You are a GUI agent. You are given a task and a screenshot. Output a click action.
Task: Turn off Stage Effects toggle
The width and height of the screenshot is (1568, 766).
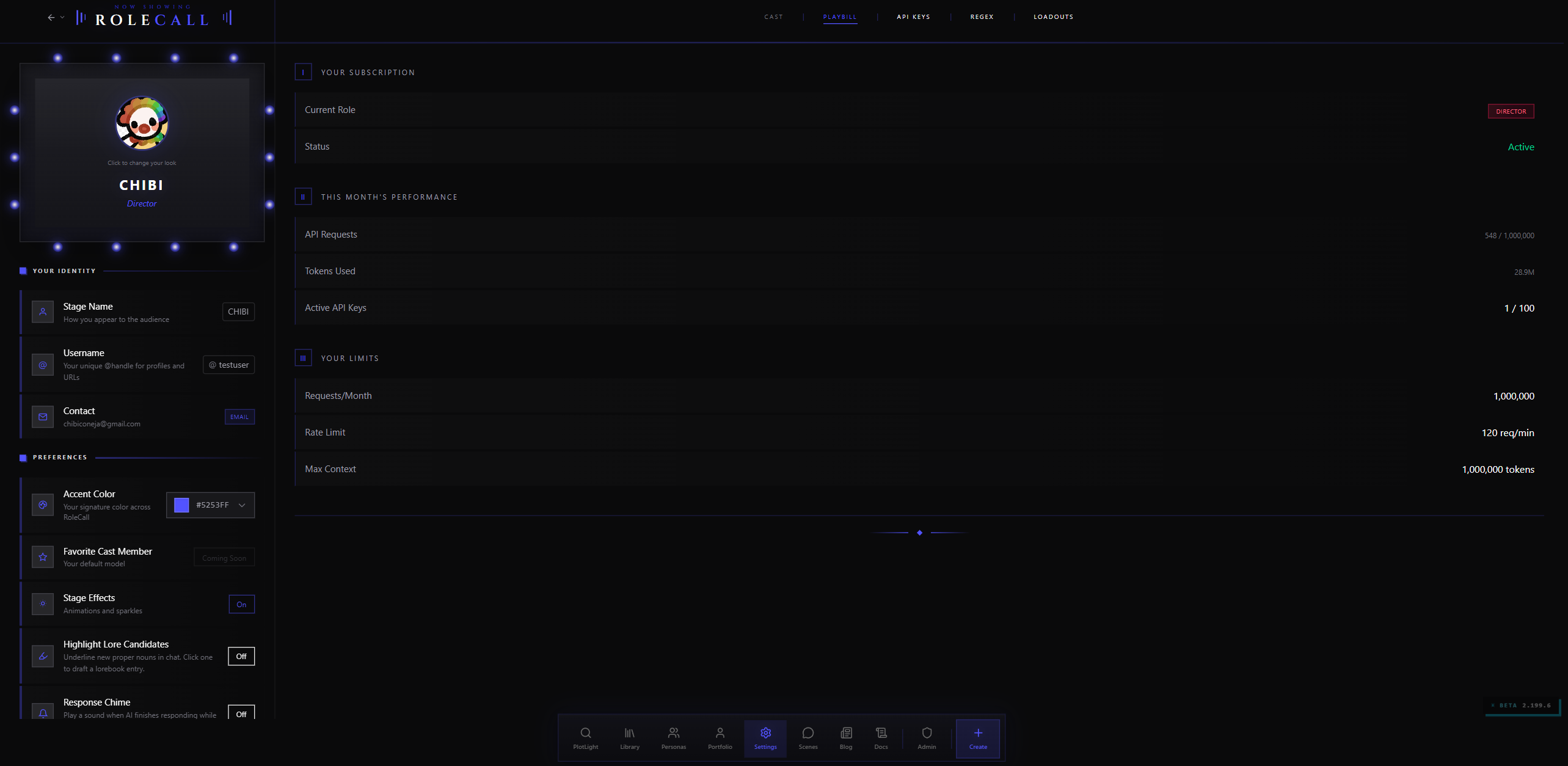(241, 604)
